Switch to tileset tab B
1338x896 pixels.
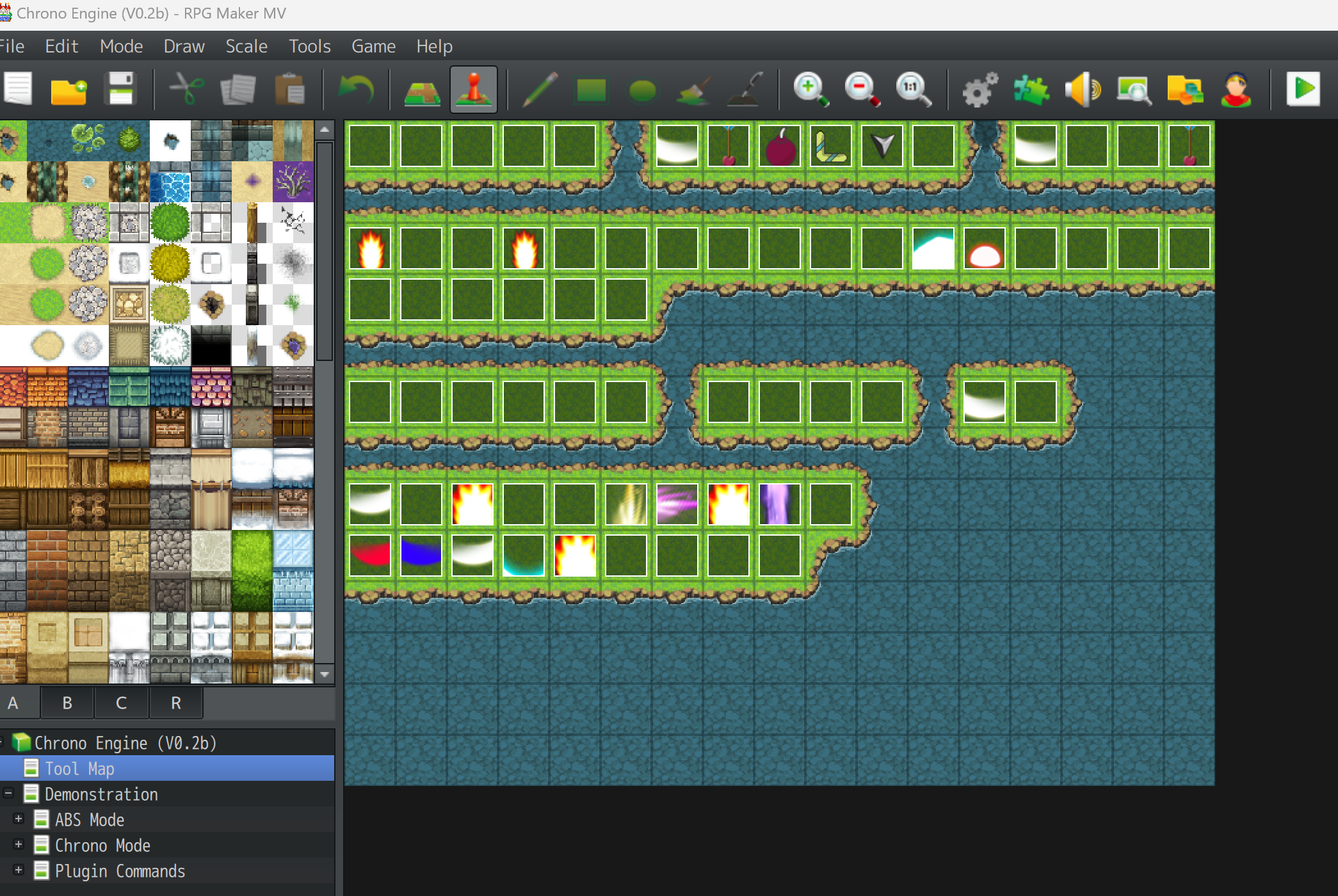click(67, 703)
